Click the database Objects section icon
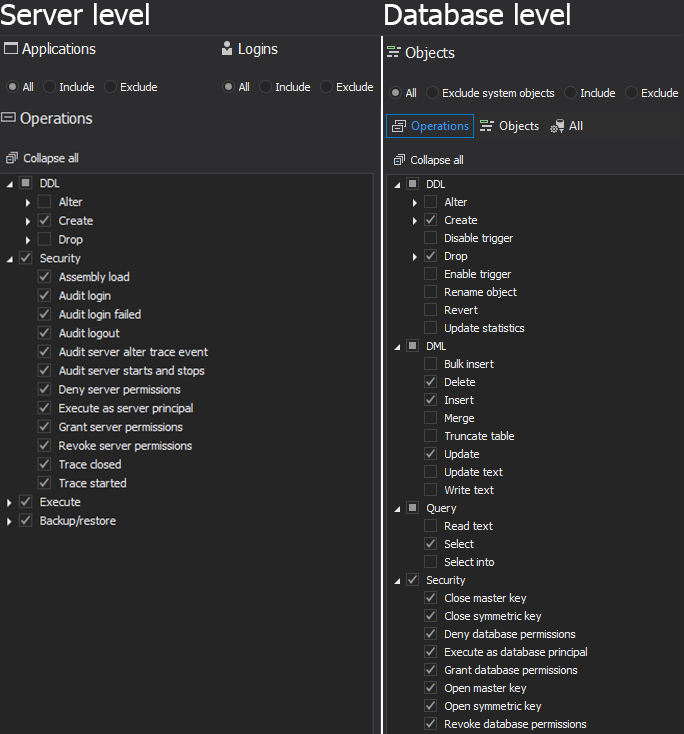Image resolution: width=684 pixels, height=734 pixels. pyautogui.click(x=393, y=53)
